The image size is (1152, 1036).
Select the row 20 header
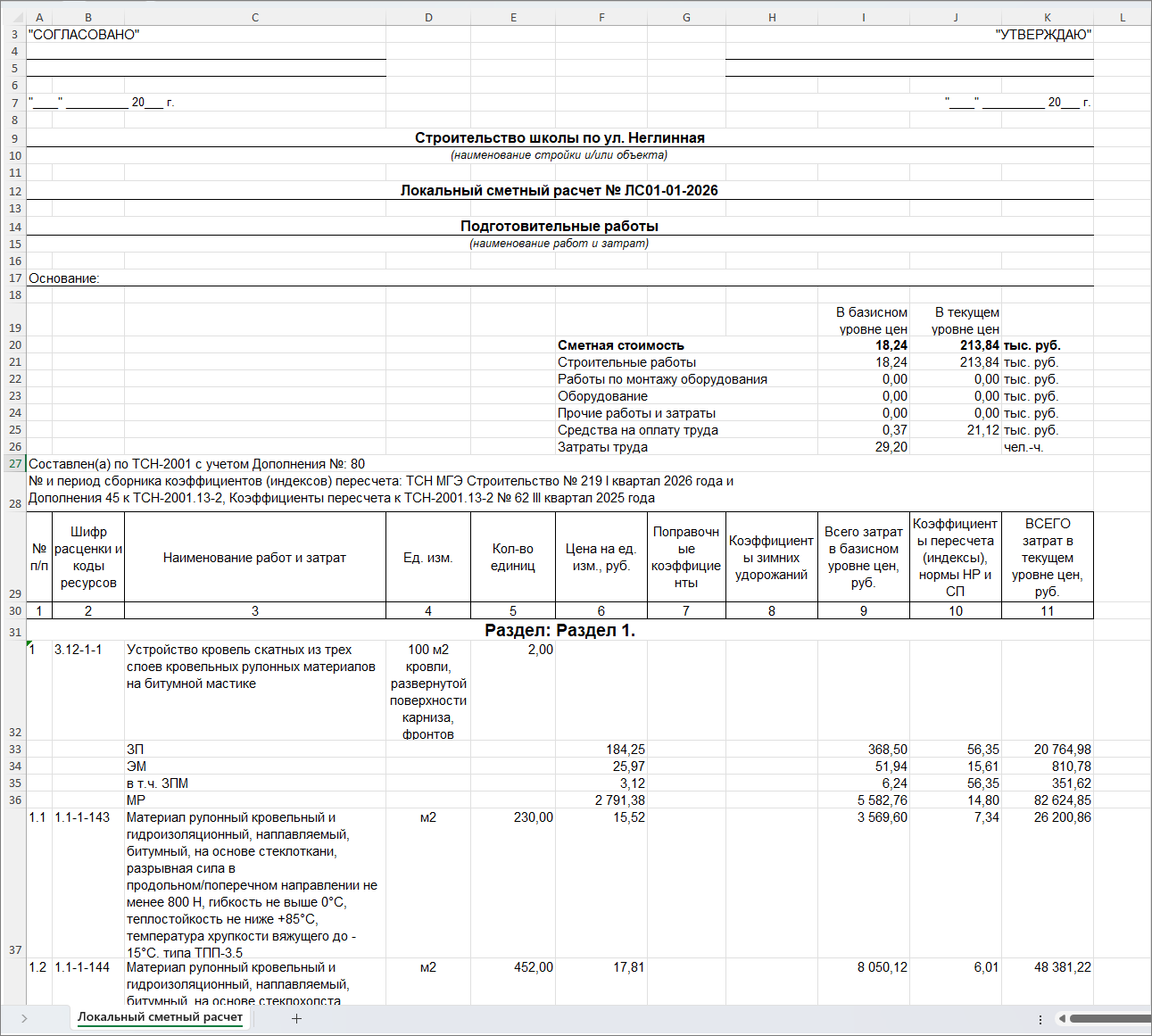point(14,345)
